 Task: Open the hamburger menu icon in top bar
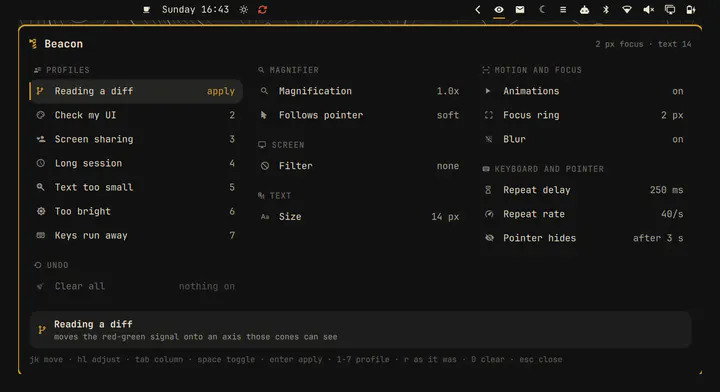click(x=563, y=10)
